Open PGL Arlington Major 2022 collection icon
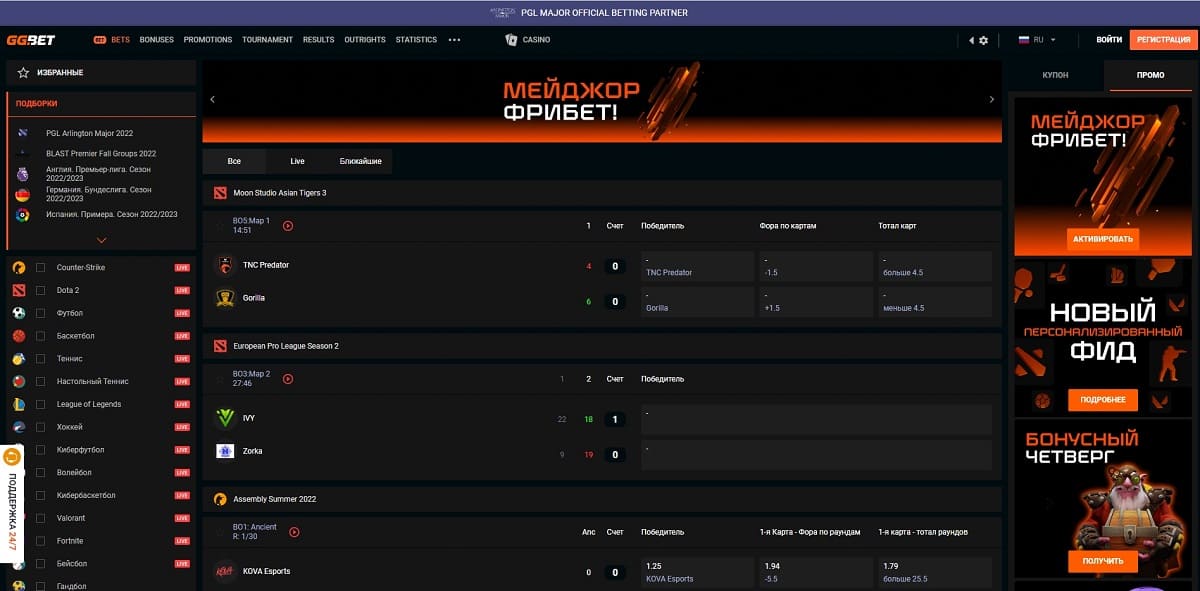The width and height of the screenshot is (1200, 591). pos(23,133)
